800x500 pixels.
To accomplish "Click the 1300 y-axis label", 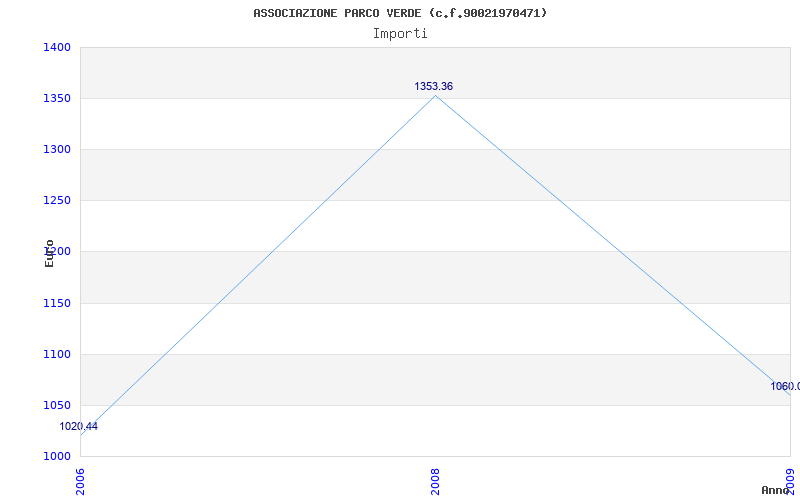I will tap(57, 149).
